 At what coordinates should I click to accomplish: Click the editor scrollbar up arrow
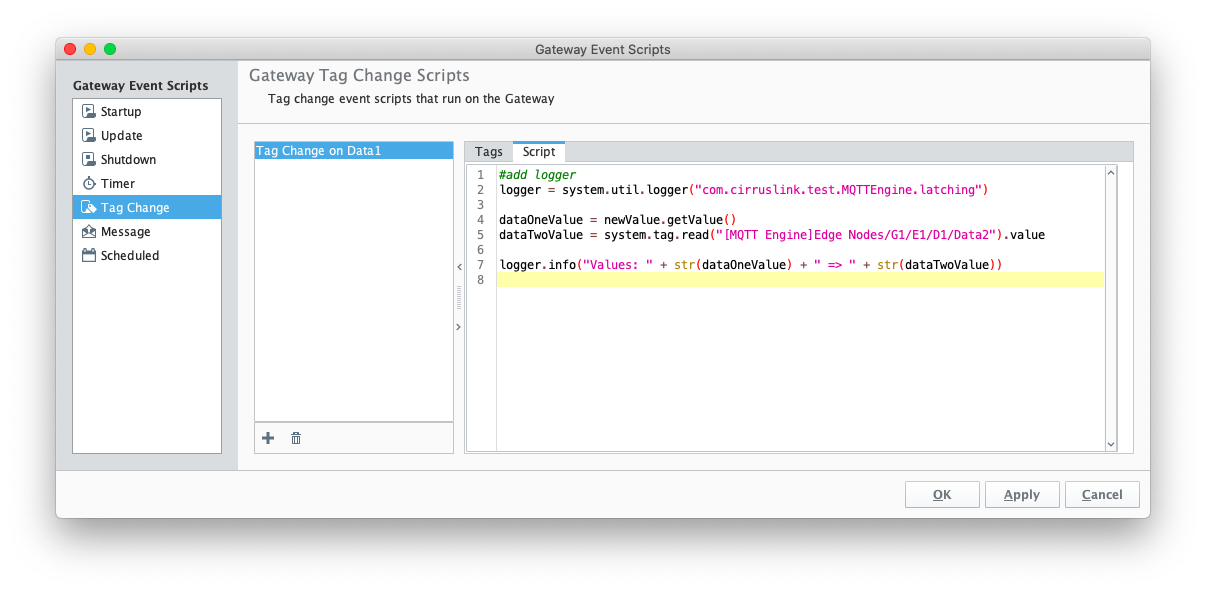[x=1111, y=173]
